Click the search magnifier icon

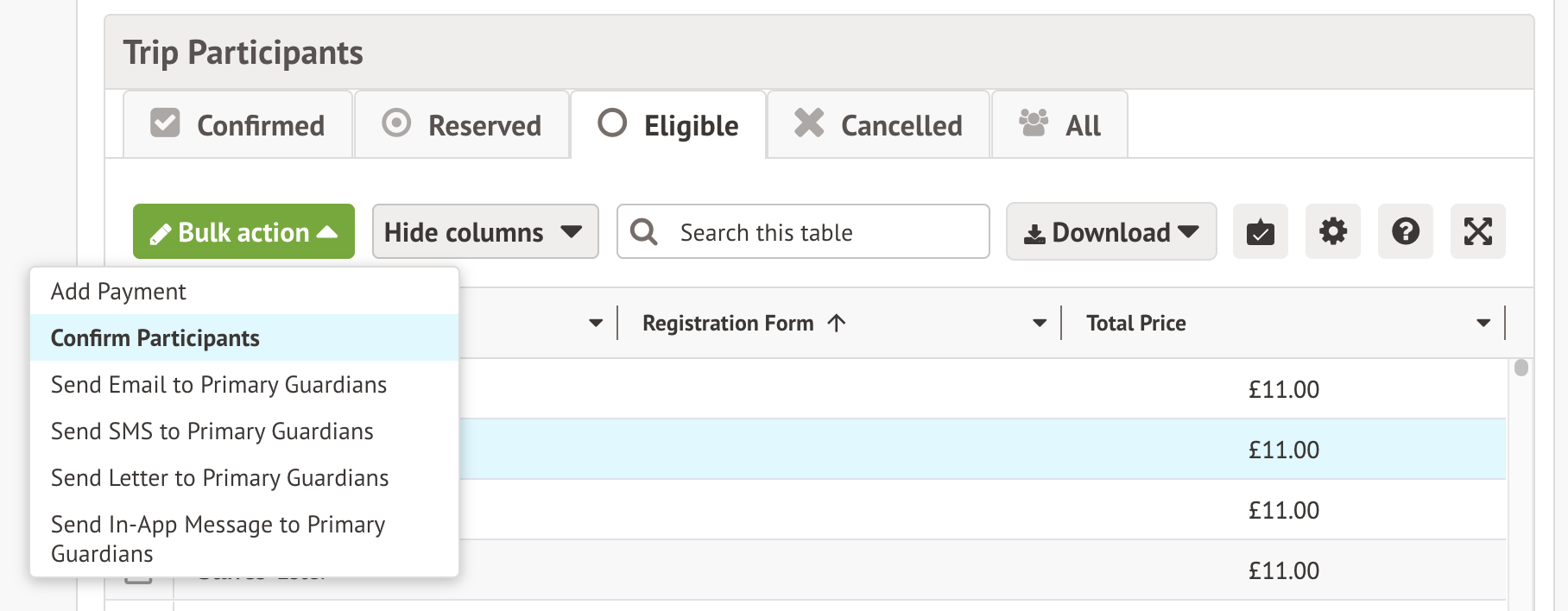pos(644,231)
